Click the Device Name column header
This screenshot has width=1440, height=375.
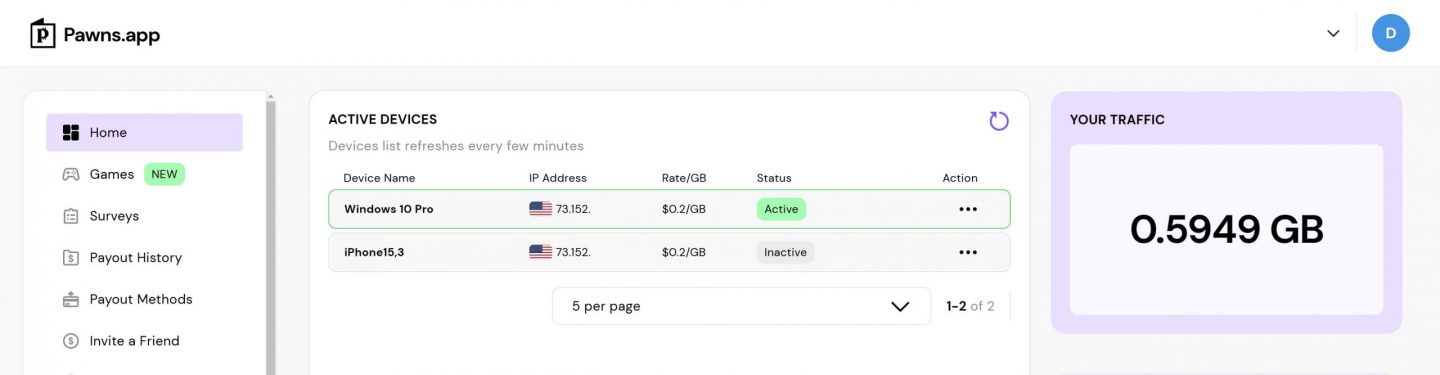pos(379,178)
